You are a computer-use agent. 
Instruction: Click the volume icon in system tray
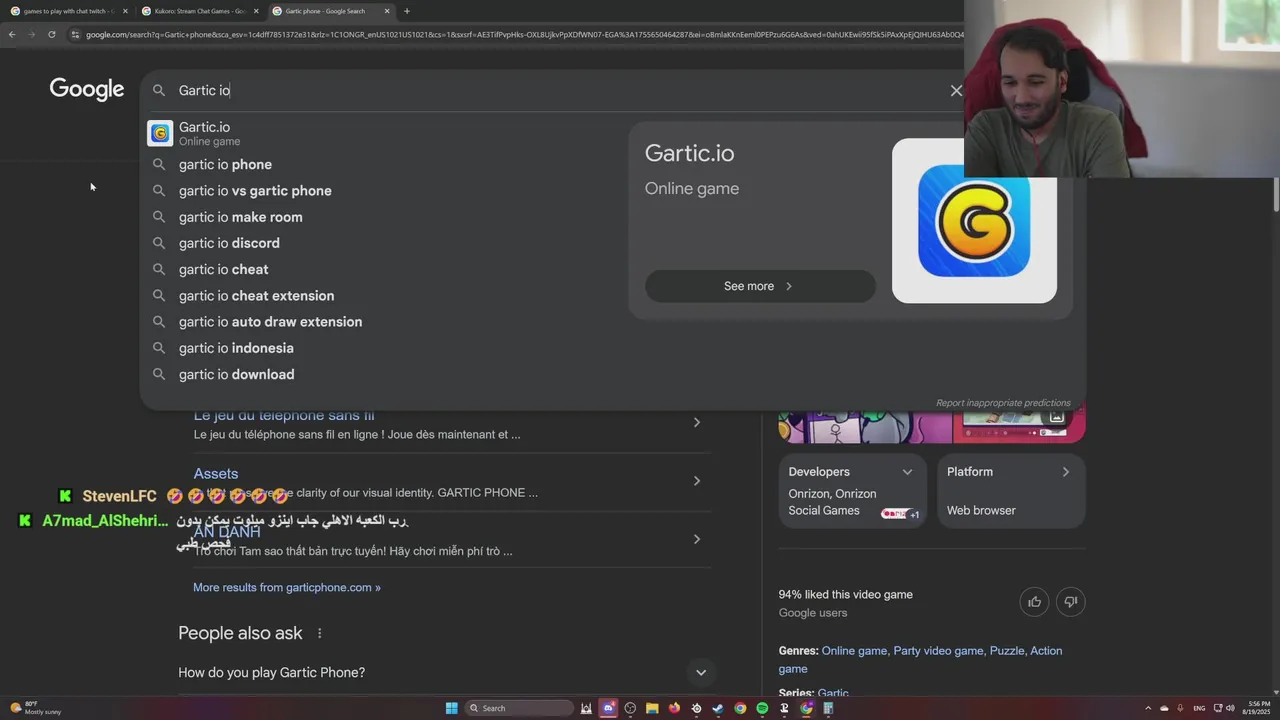pyautogui.click(x=1230, y=708)
